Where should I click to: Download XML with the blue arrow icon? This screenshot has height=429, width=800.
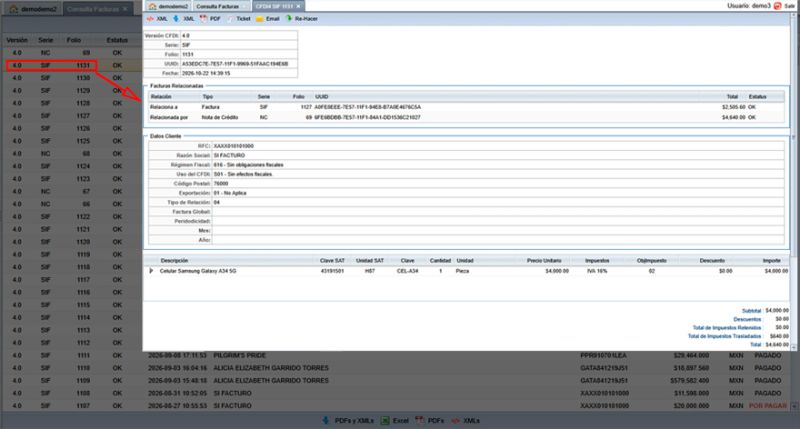(x=184, y=19)
